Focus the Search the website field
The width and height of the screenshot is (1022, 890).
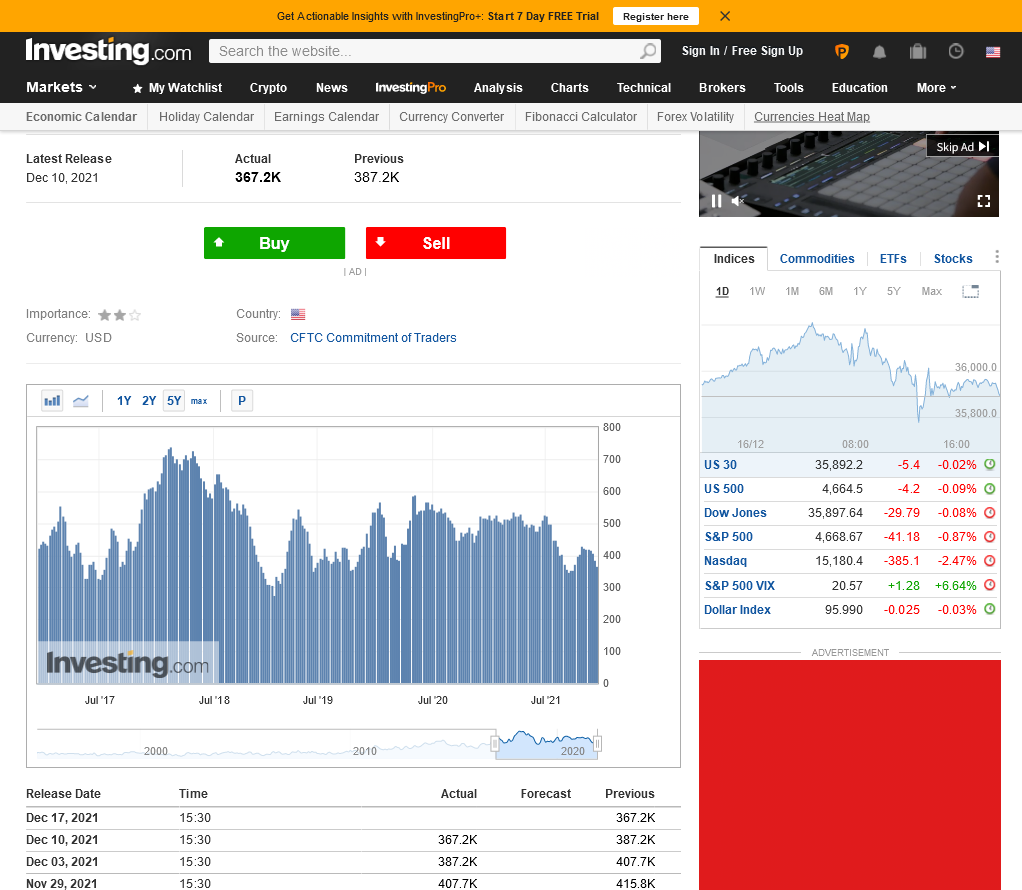tap(424, 51)
